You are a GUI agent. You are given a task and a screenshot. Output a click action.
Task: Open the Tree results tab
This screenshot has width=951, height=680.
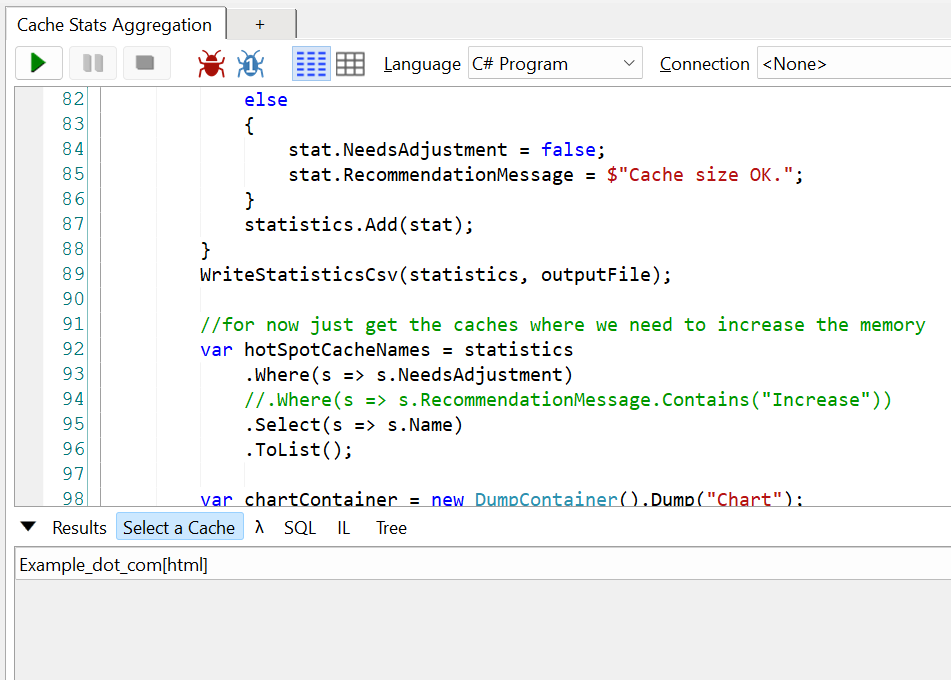pos(391,528)
